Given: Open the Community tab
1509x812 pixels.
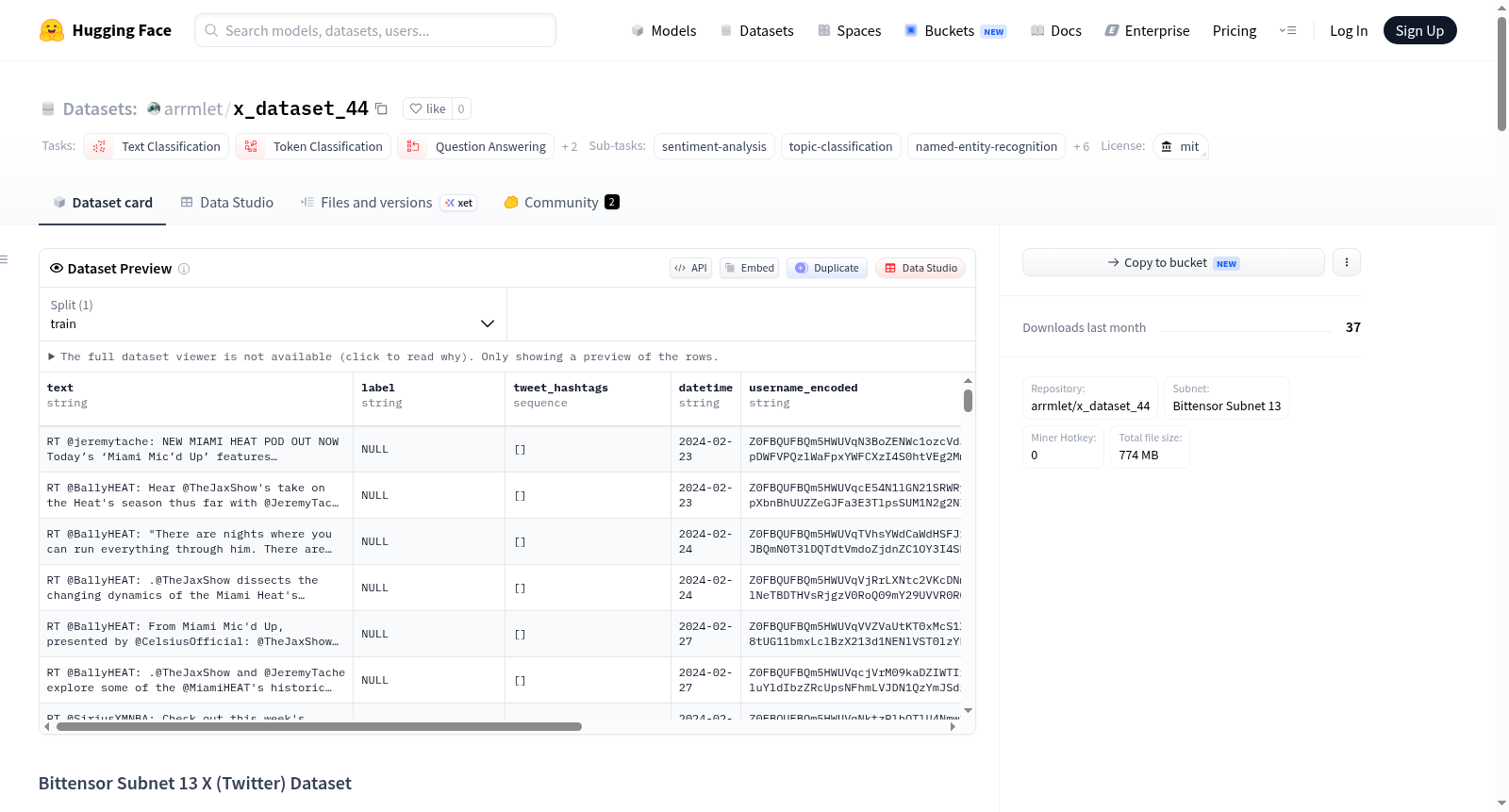Looking at the screenshot, I should tap(561, 202).
